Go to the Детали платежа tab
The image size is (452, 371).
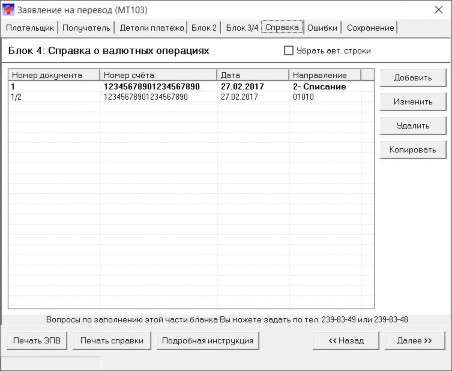tap(152, 28)
